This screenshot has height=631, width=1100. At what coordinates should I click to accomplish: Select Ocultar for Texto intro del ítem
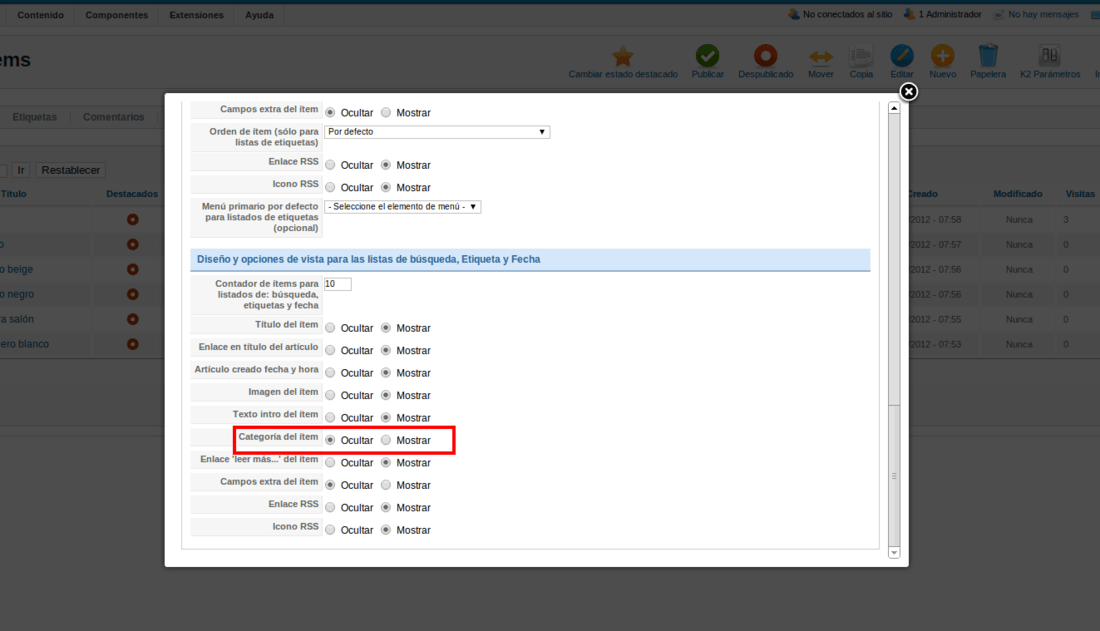(330, 418)
